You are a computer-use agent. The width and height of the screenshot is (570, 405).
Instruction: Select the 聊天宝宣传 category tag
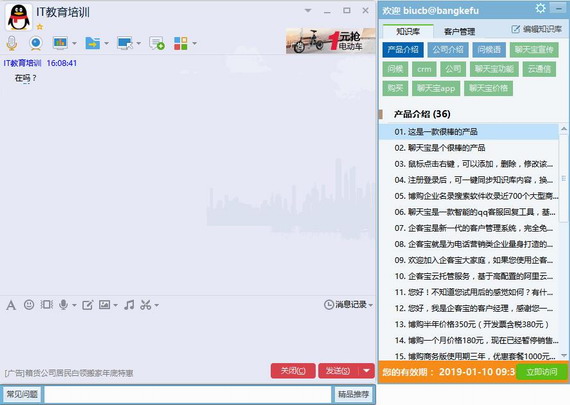(534, 49)
